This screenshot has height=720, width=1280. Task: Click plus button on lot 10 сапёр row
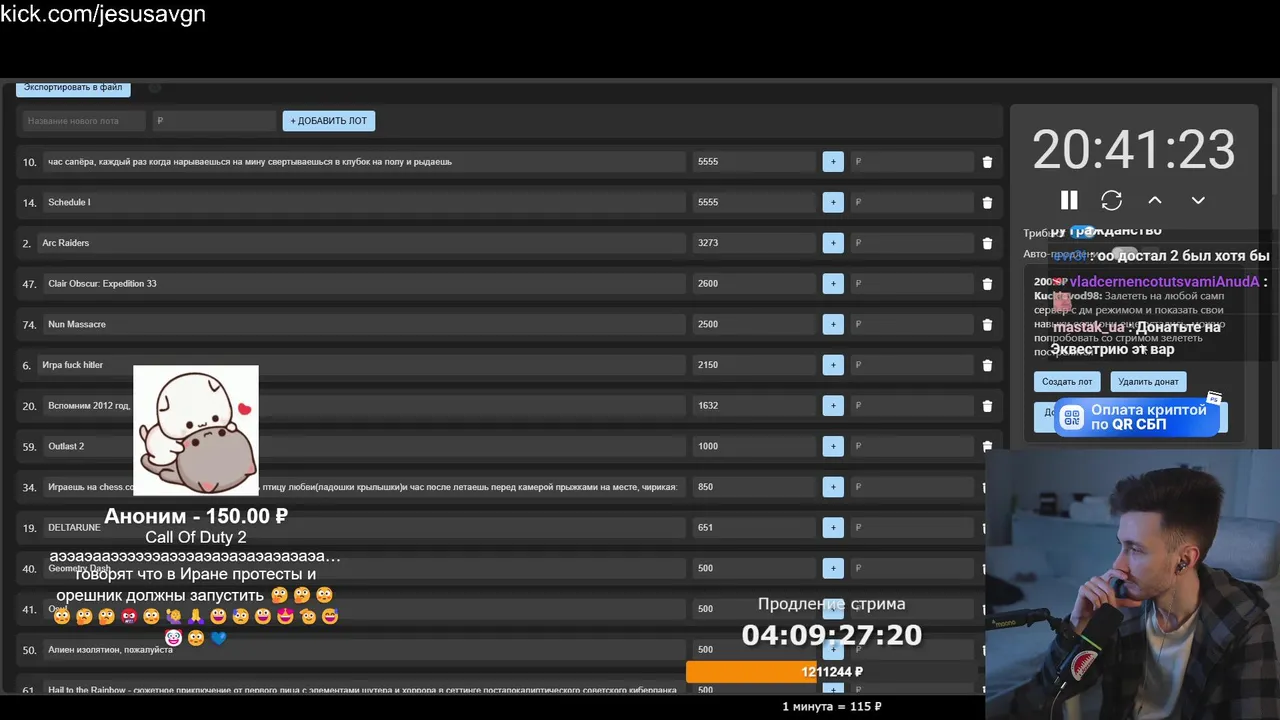click(833, 162)
